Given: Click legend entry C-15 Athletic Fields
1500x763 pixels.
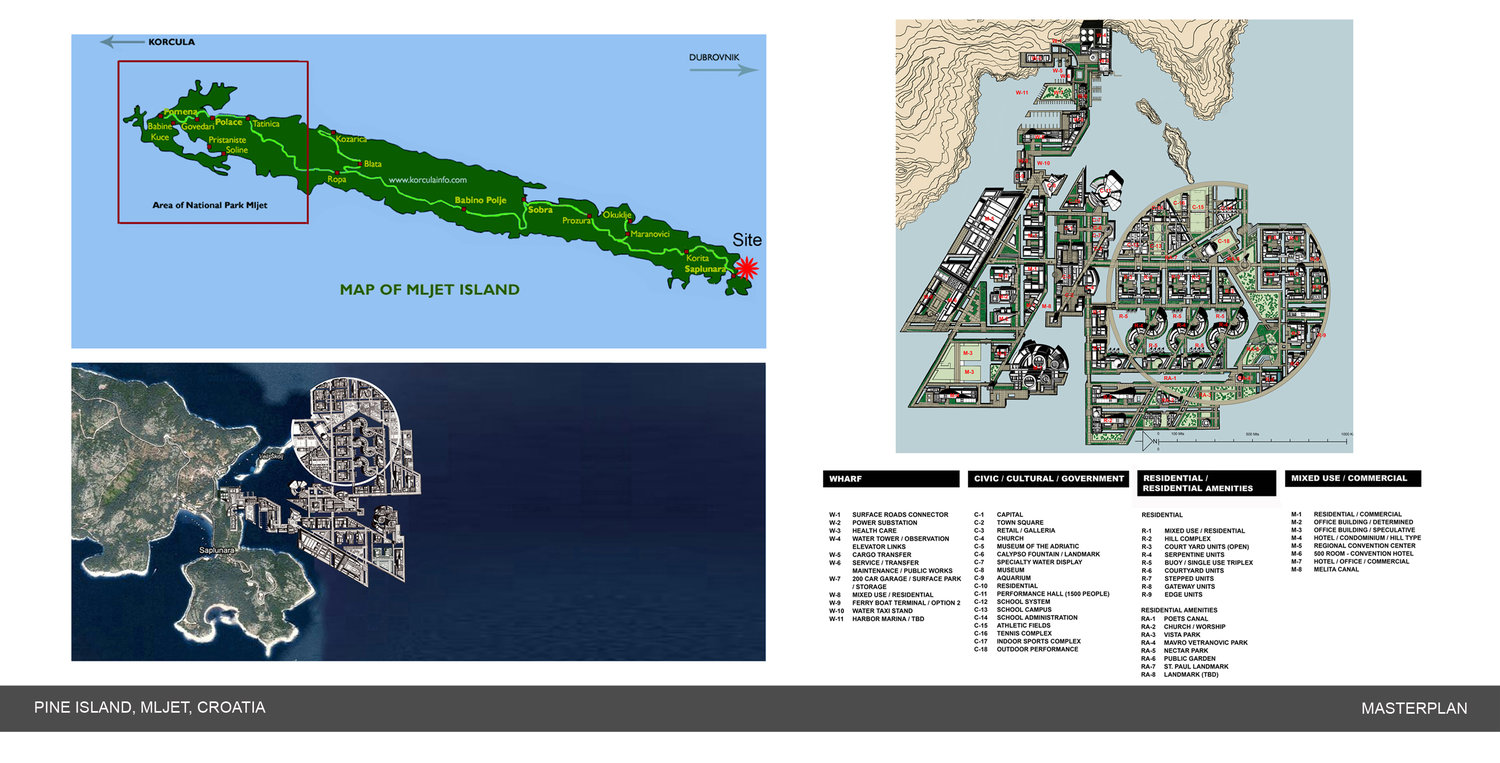Looking at the screenshot, I should [1014, 627].
